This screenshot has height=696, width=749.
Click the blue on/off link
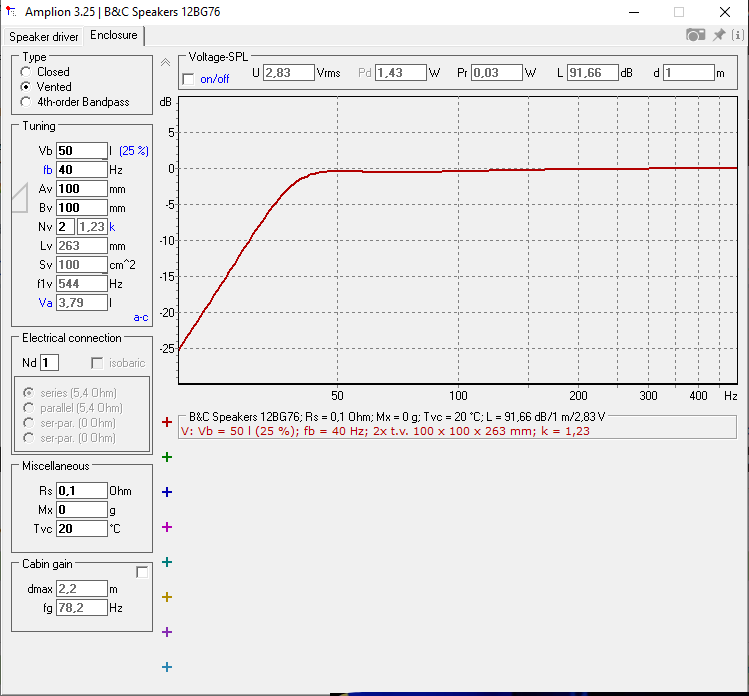point(214,79)
